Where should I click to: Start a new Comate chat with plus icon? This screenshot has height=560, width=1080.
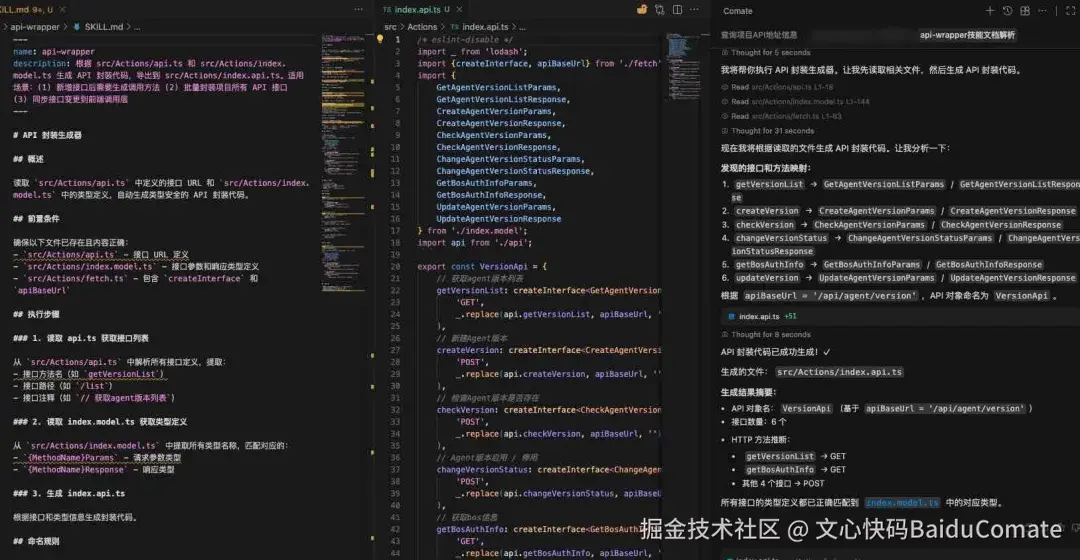990,10
